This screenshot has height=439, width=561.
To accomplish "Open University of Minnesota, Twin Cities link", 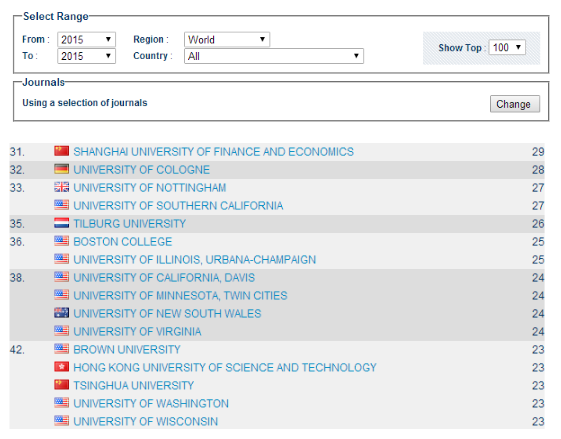I will click(180, 296).
